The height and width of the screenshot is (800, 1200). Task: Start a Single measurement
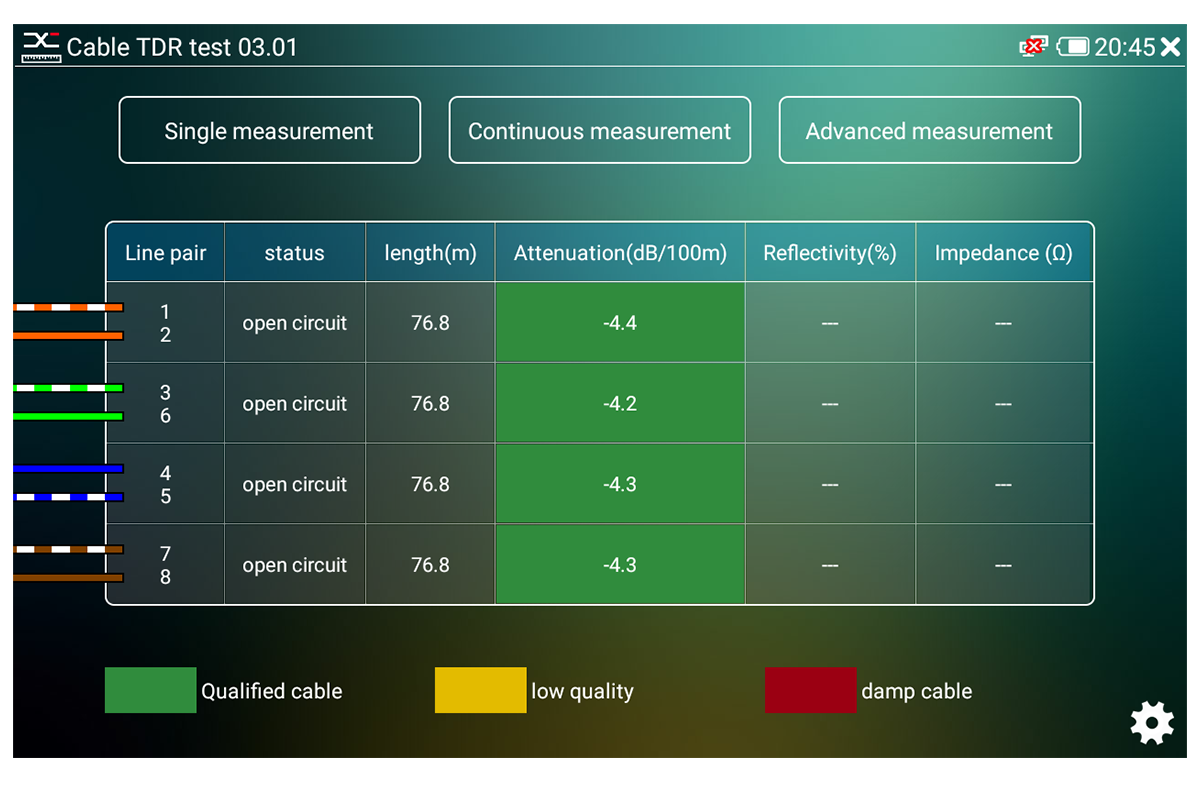pos(269,130)
